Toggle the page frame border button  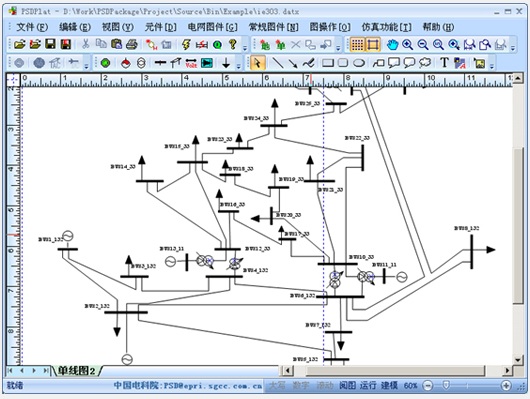[373, 45]
